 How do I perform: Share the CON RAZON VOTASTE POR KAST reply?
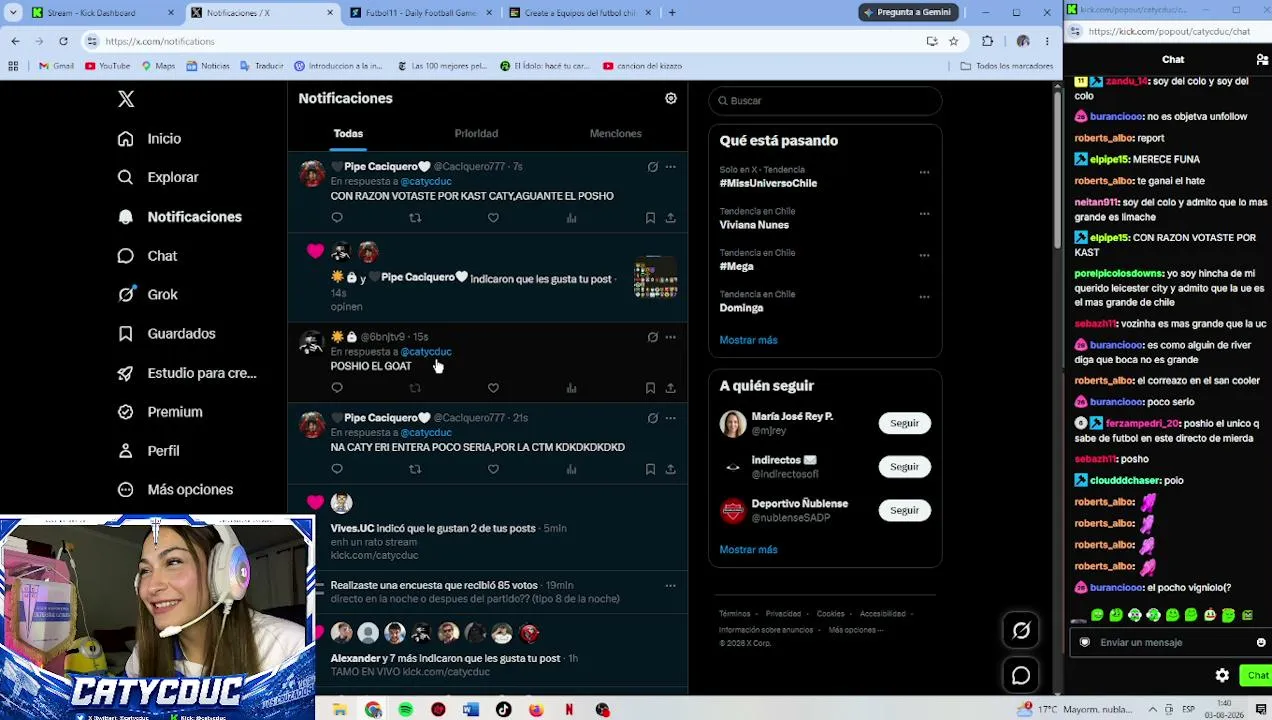click(670, 218)
